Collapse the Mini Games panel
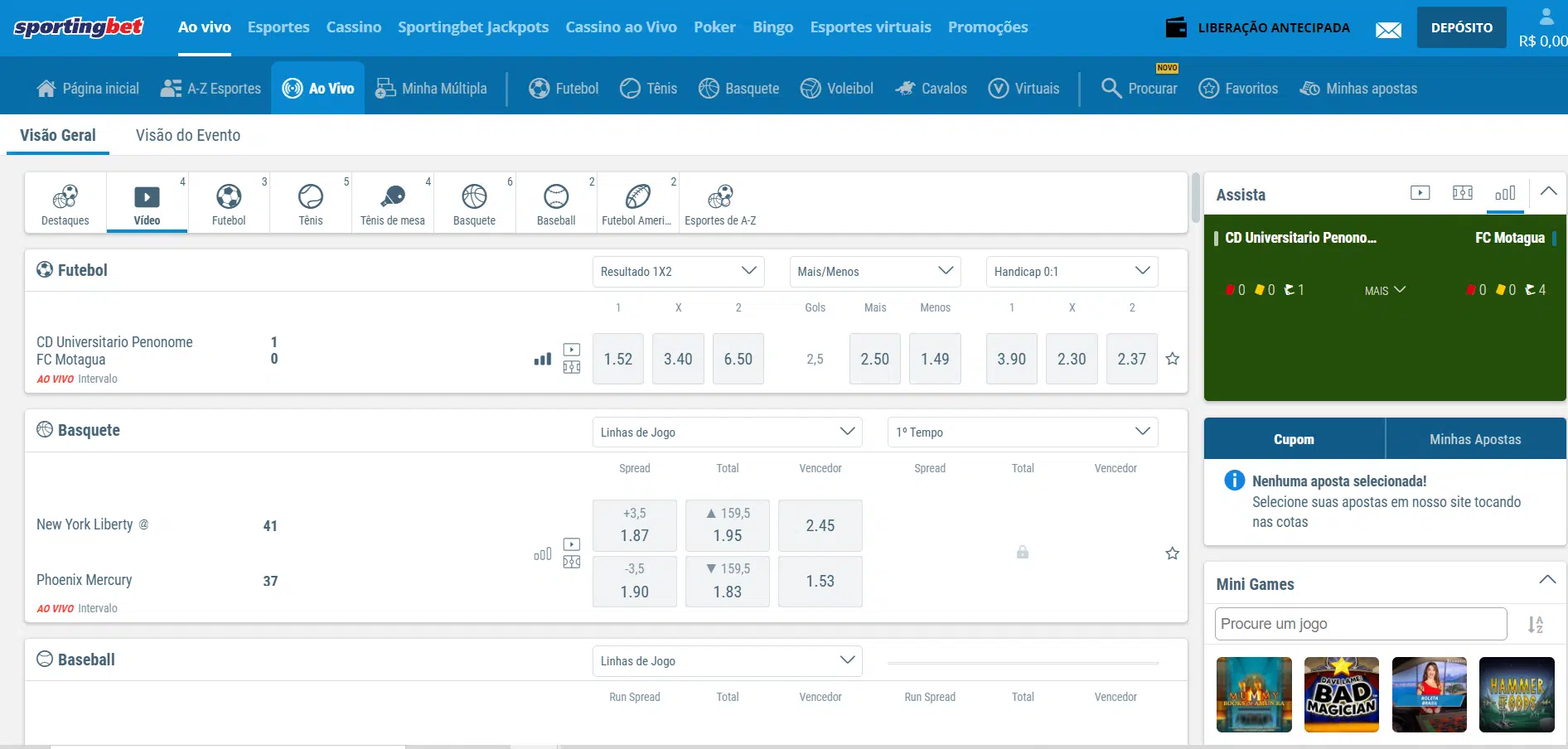The height and width of the screenshot is (749, 1568). tap(1547, 580)
